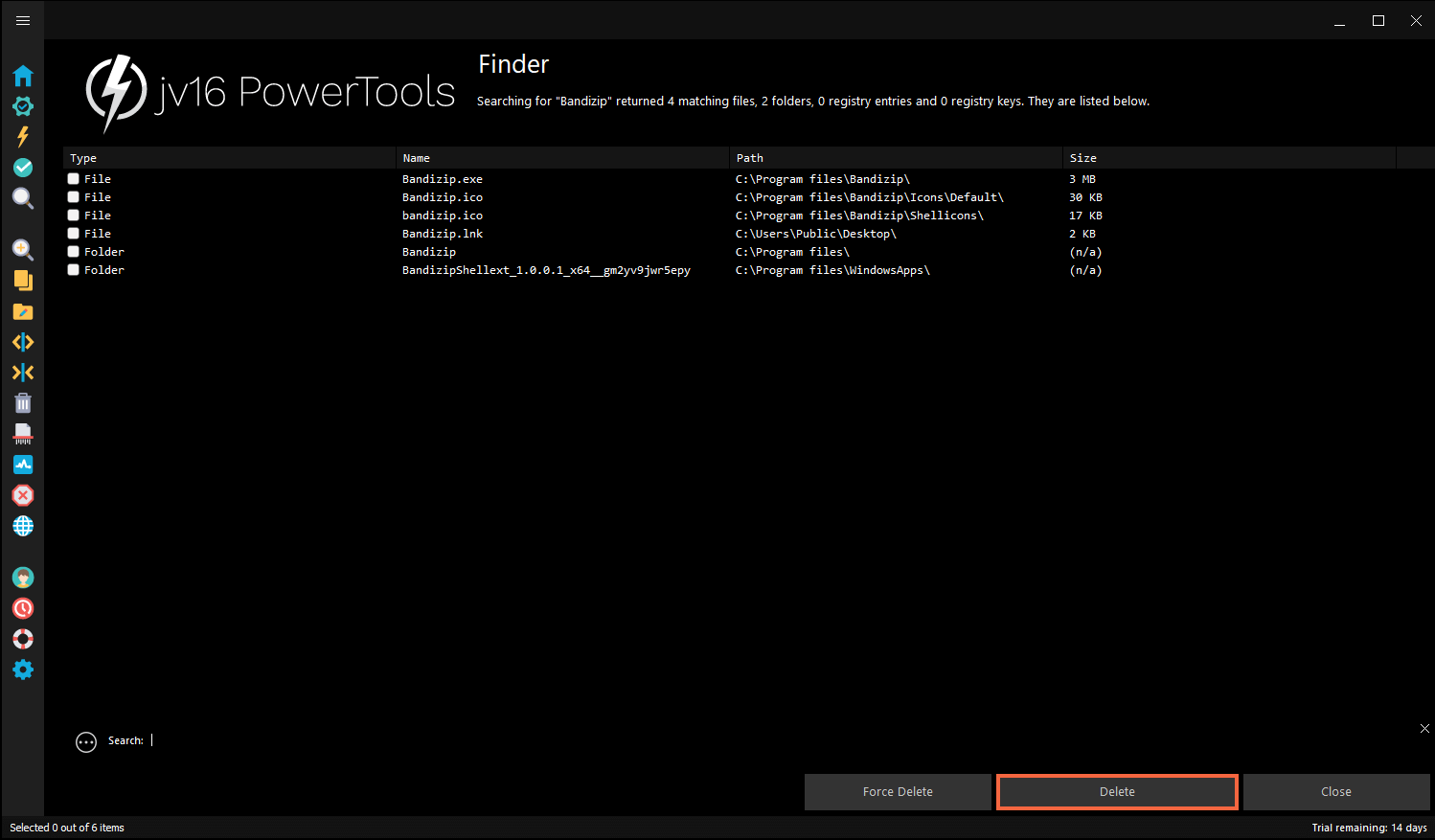
Task: Check the Bandizip folder row checkbox
Action: pos(74,252)
